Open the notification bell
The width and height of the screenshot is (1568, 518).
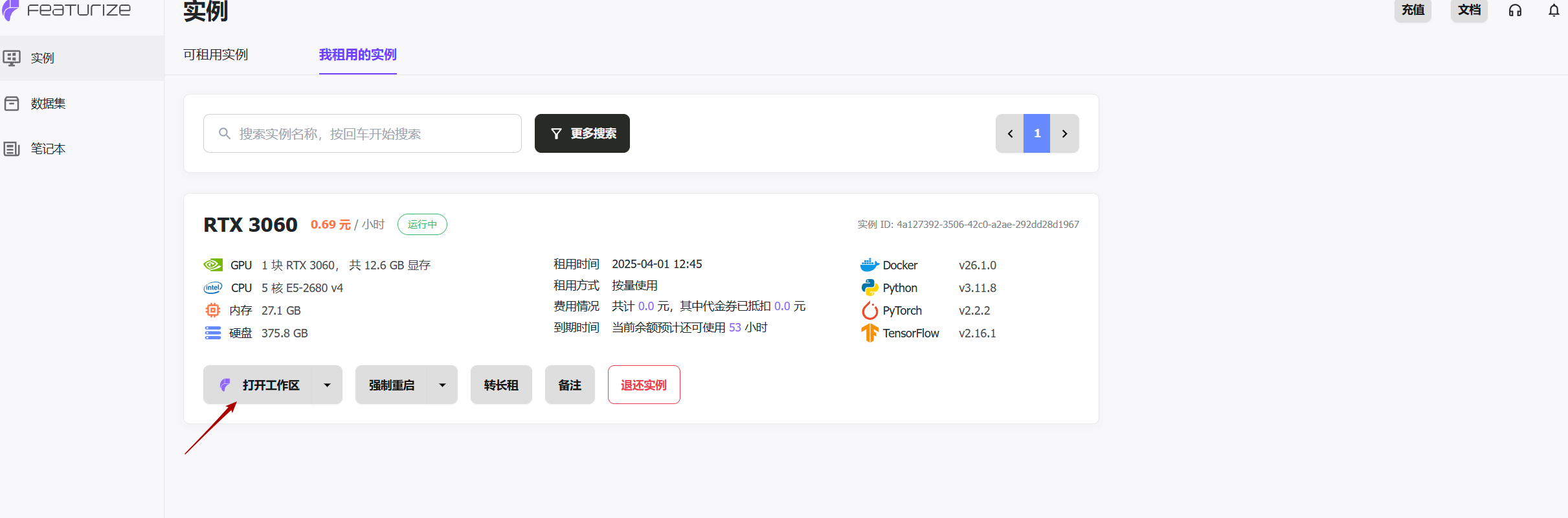[x=1554, y=10]
